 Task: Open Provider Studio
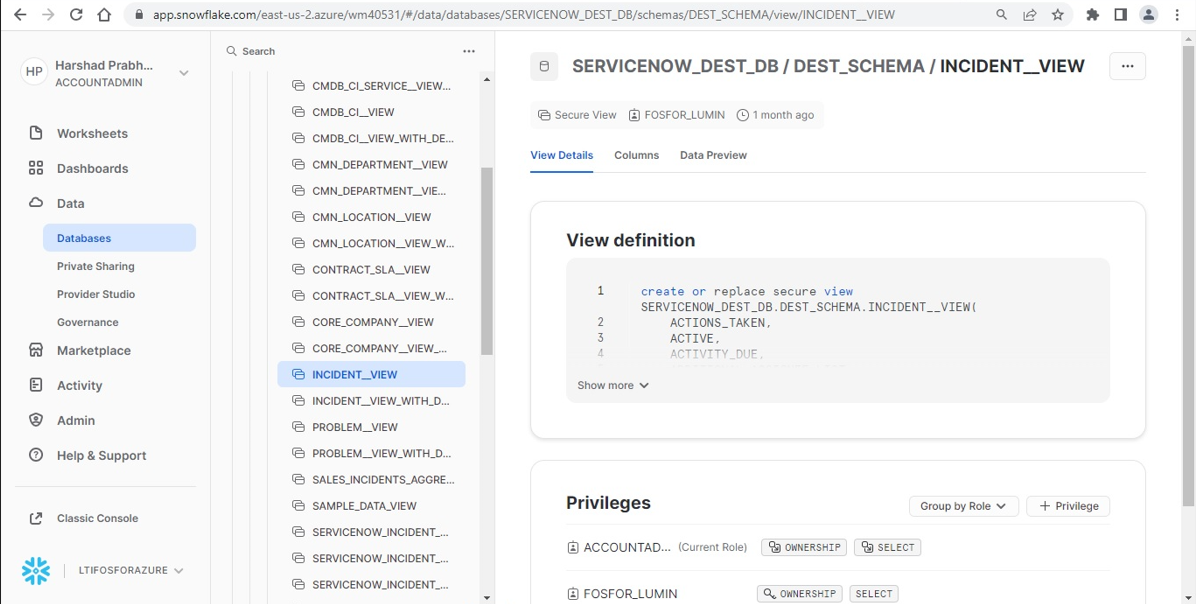pos(95,294)
